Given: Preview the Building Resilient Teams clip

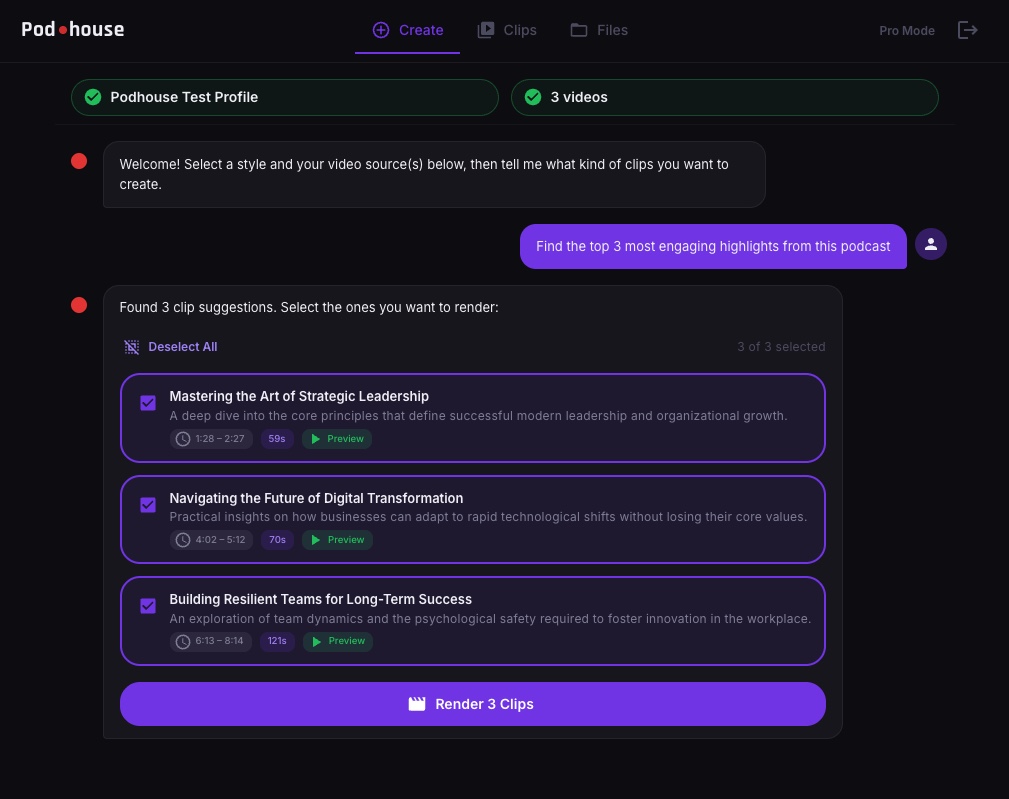Looking at the screenshot, I should (x=337, y=641).
